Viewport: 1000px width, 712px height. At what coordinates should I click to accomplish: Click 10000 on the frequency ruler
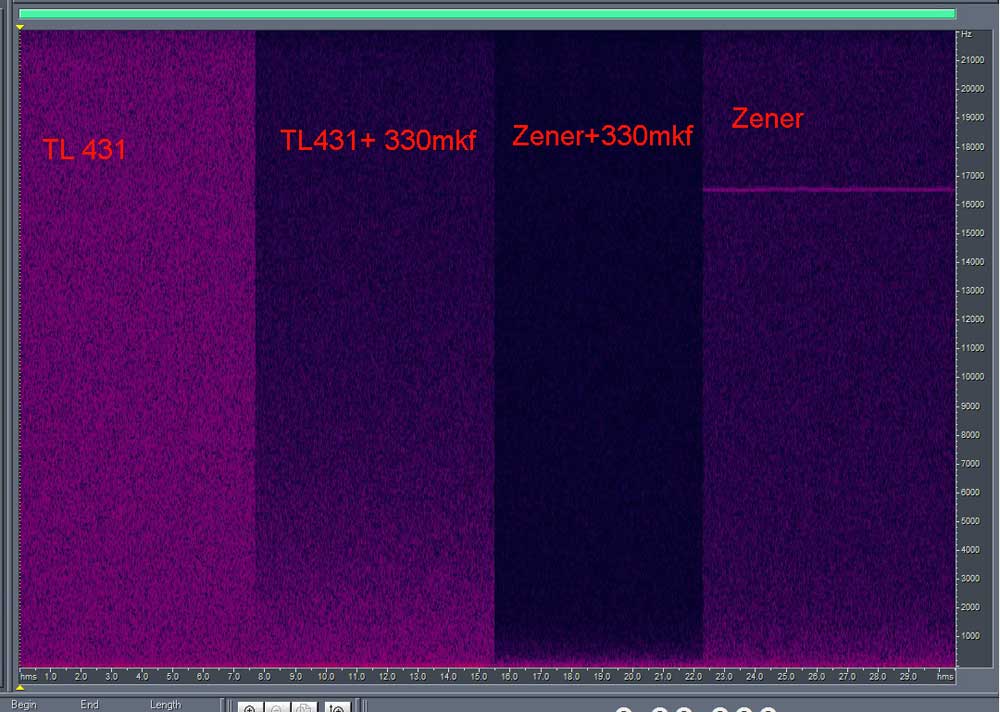[972, 376]
